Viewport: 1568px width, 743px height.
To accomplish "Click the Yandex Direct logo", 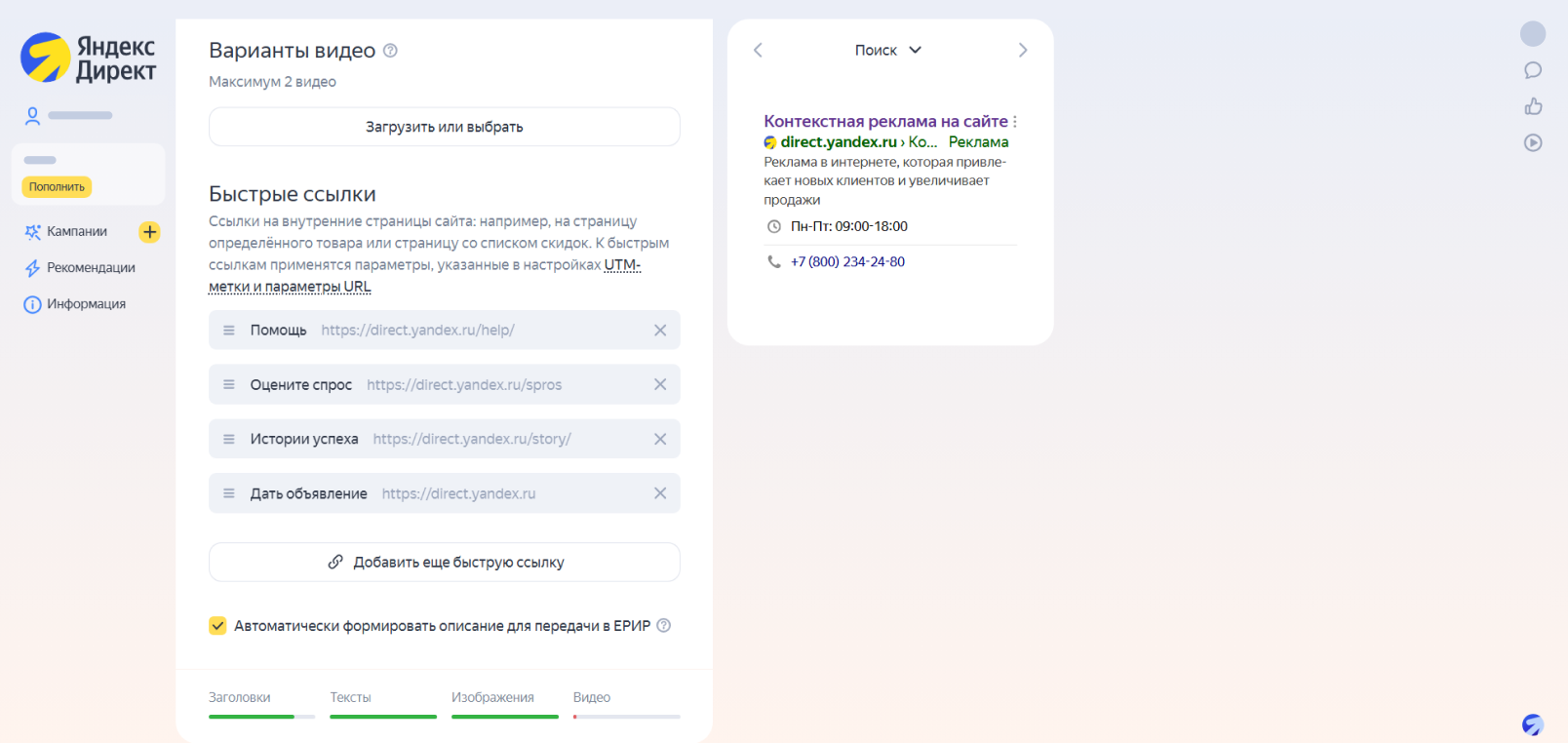I will (89, 58).
